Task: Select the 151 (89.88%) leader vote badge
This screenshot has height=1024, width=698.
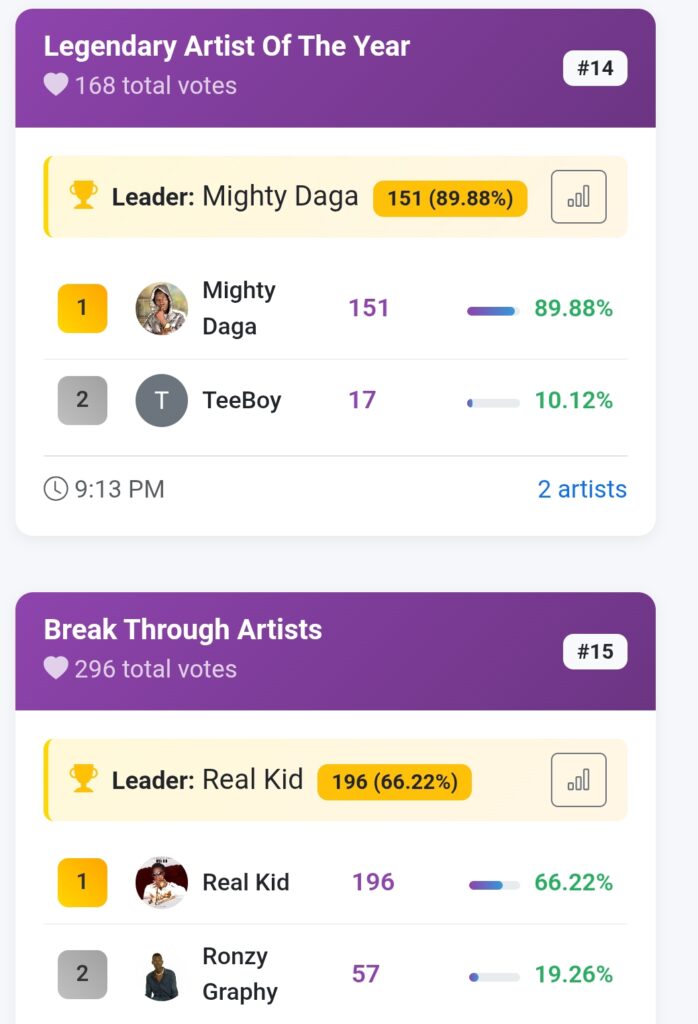Action: (x=450, y=198)
